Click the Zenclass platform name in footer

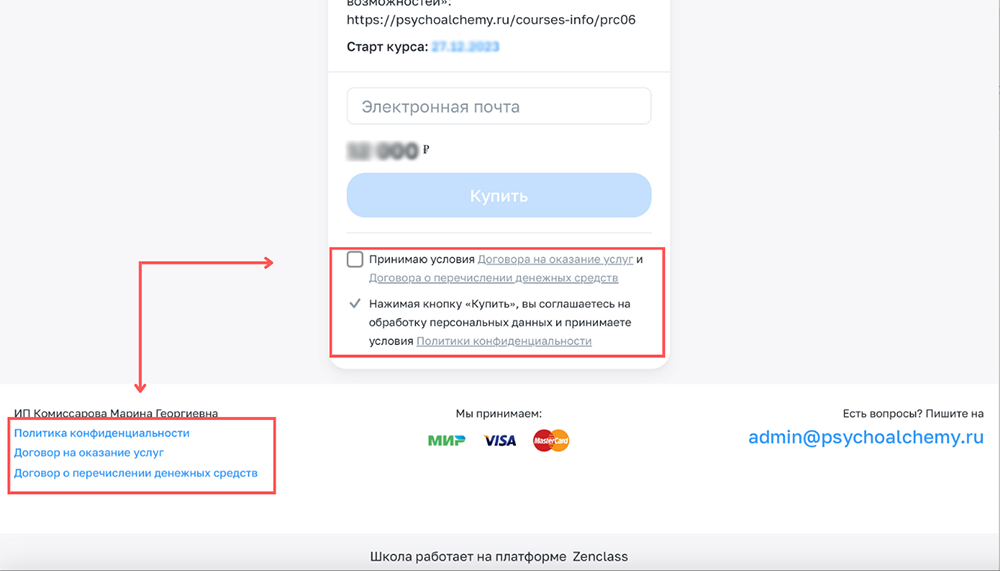point(600,557)
